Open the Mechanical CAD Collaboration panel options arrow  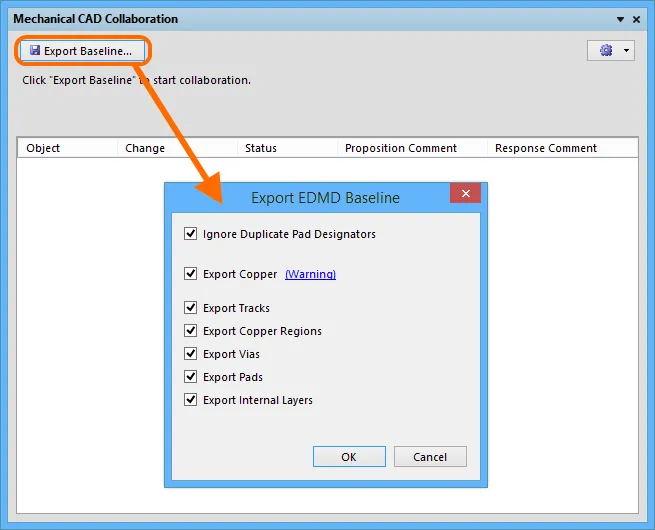[620, 19]
